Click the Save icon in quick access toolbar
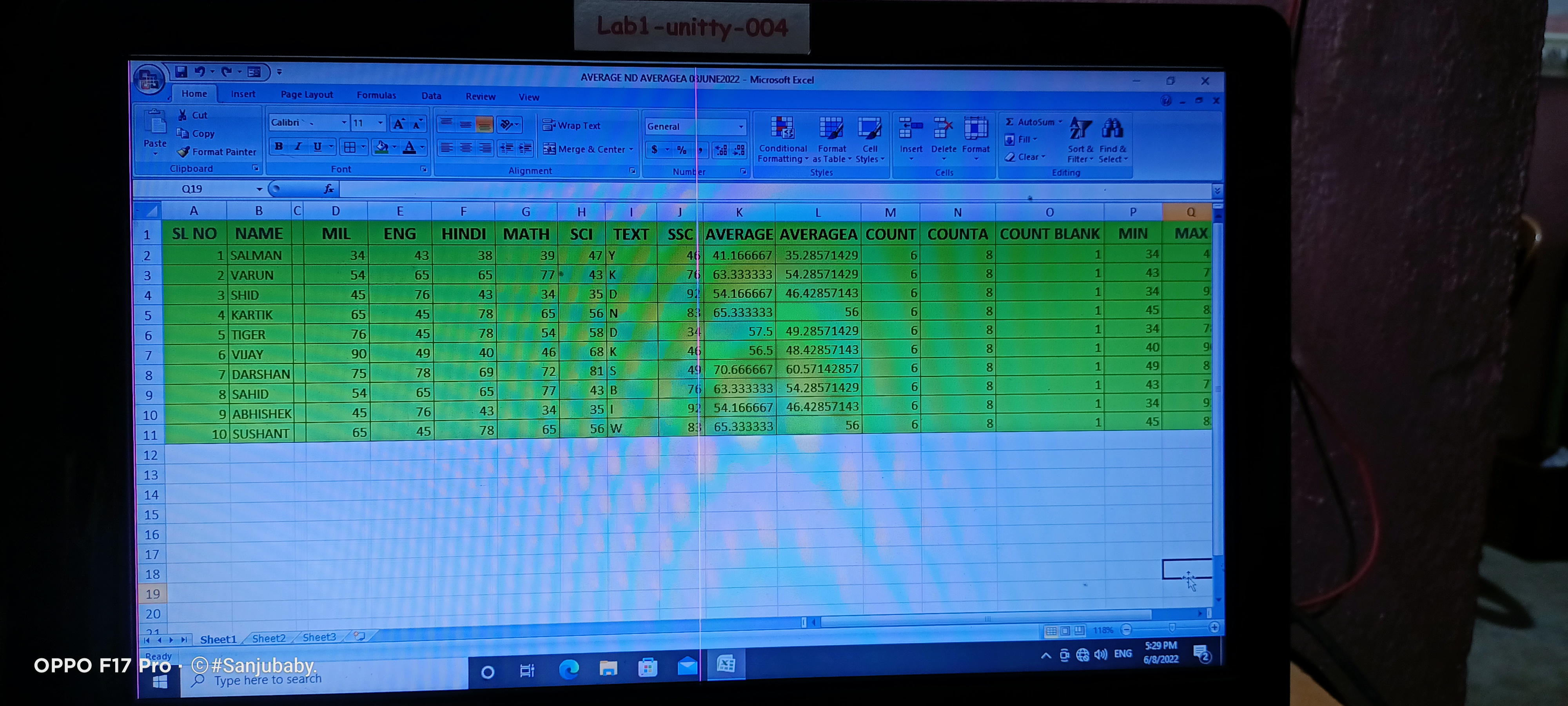The width and height of the screenshot is (1568, 706). point(181,72)
